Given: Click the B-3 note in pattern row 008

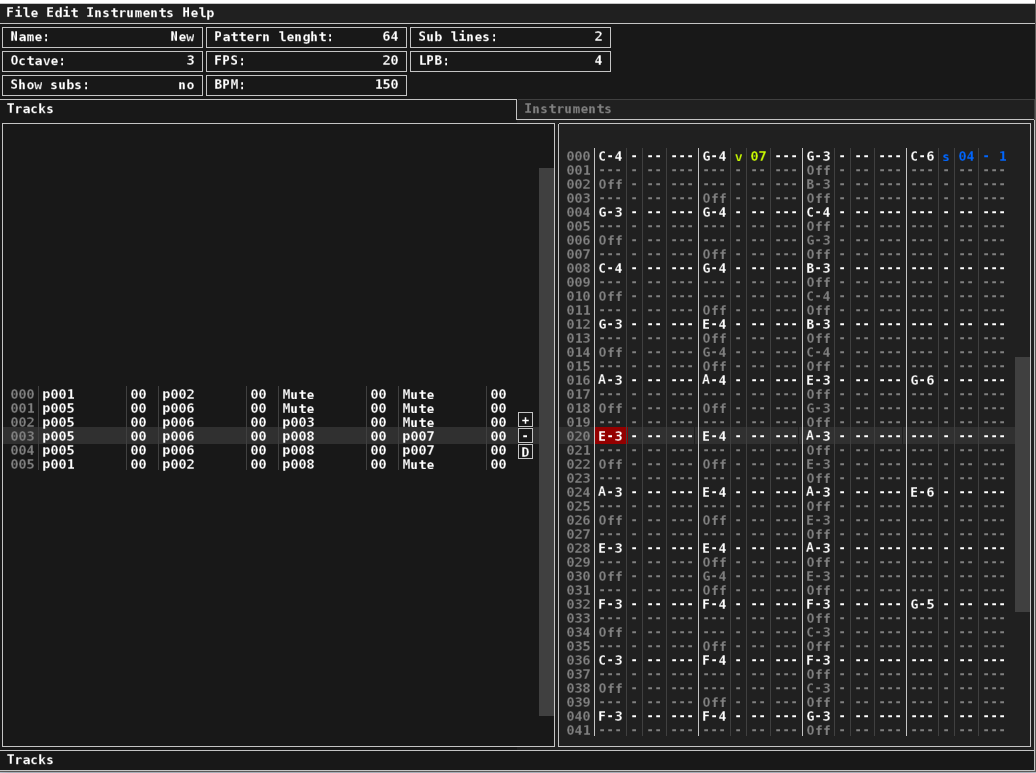Looking at the screenshot, I should (x=818, y=268).
